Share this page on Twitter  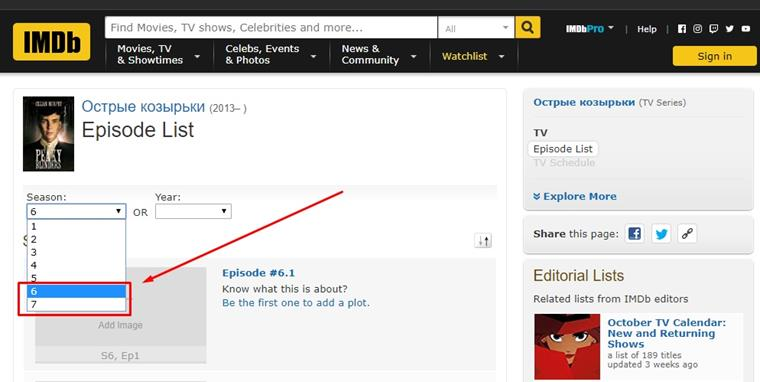661,234
